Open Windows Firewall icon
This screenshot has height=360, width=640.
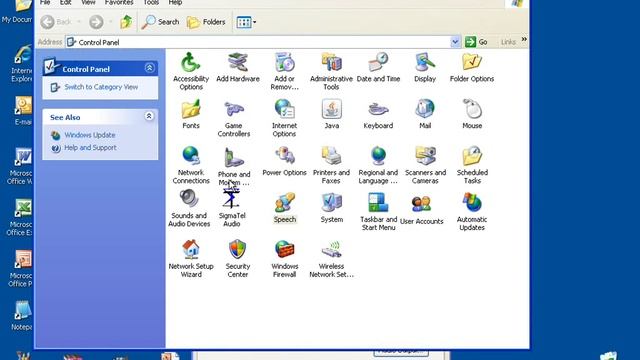click(284, 249)
